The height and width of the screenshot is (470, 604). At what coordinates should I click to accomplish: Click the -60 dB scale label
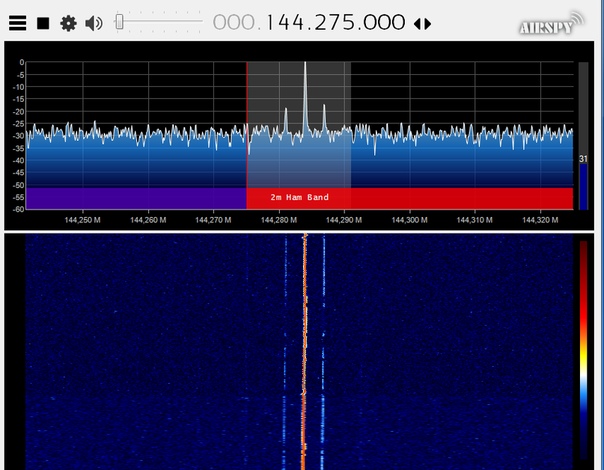click(x=18, y=209)
